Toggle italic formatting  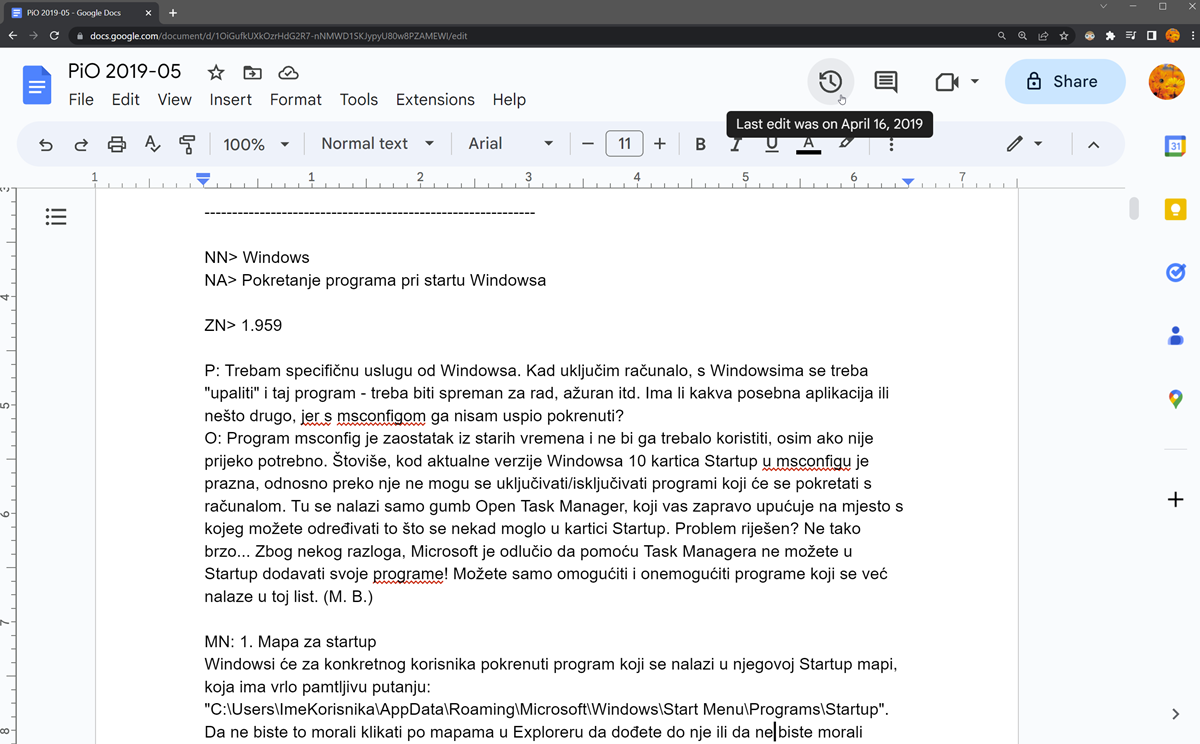pos(735,144)
